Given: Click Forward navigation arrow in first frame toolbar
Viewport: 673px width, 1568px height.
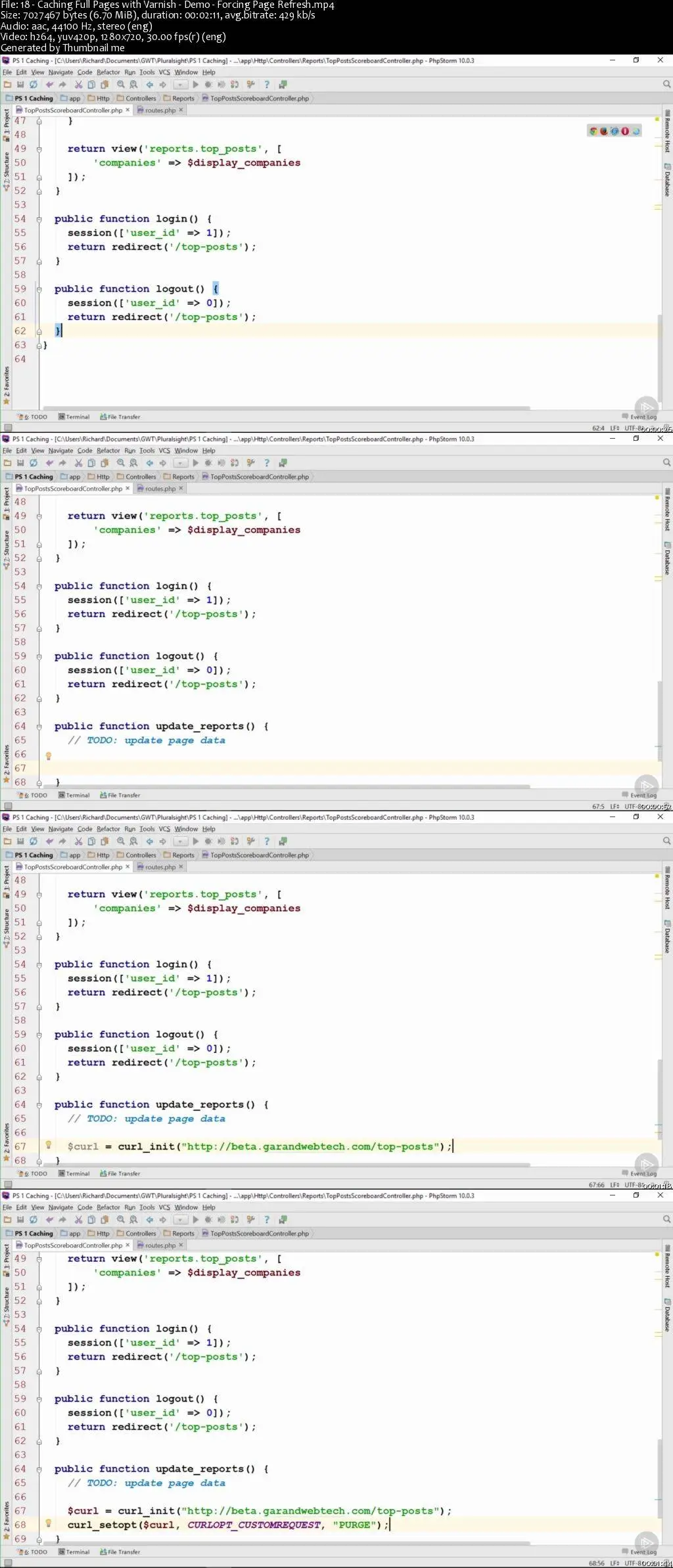Looking at the screenshot, I should click(x=163, y=85).
